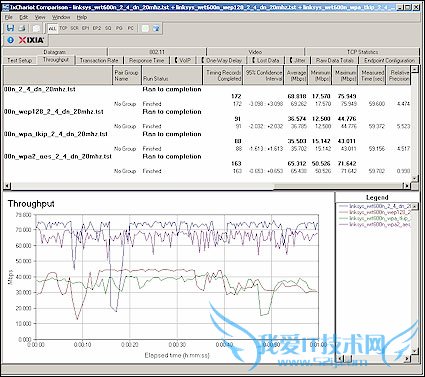425x377 pixels.
Task: Click the Print icon in toolbar
Action: click(22, 28)
